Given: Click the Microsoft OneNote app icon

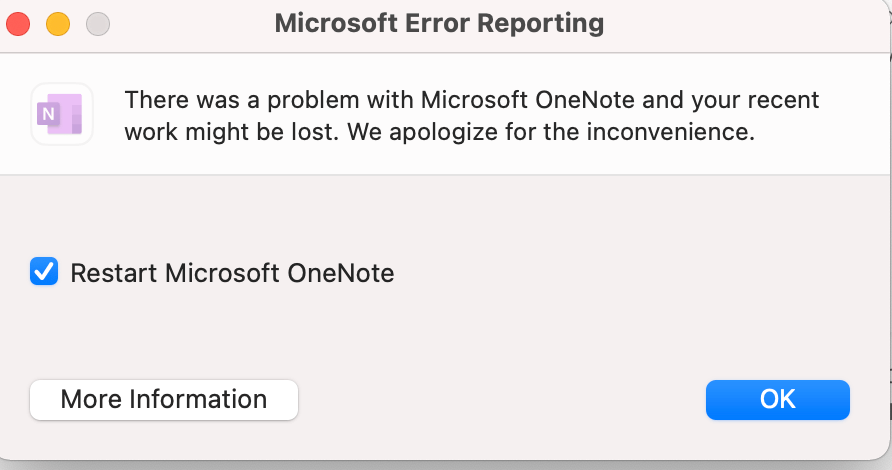Looking at the screenshot, I should tap(62, 114).
